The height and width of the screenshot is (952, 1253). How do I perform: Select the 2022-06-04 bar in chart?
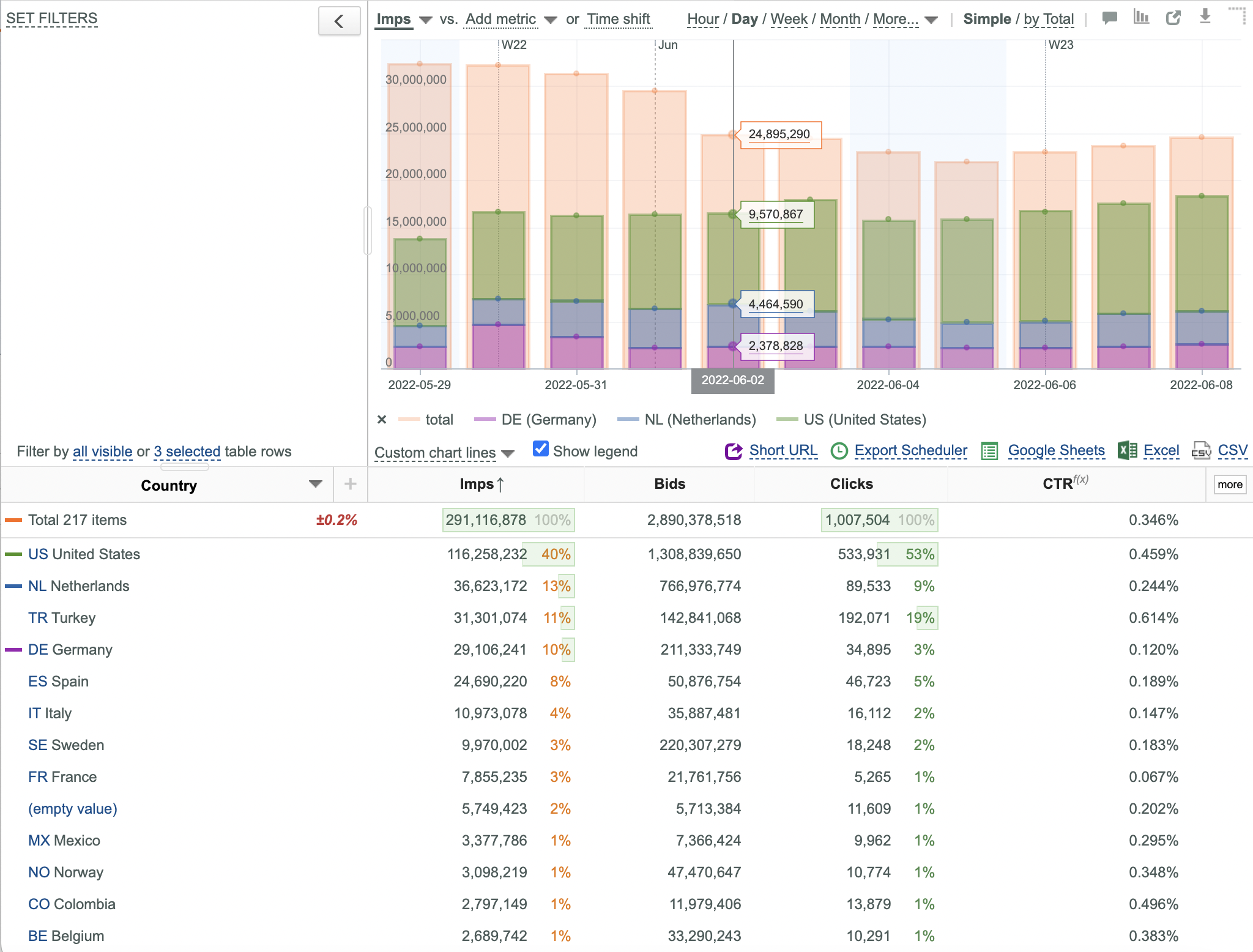(x=888, y=260)
